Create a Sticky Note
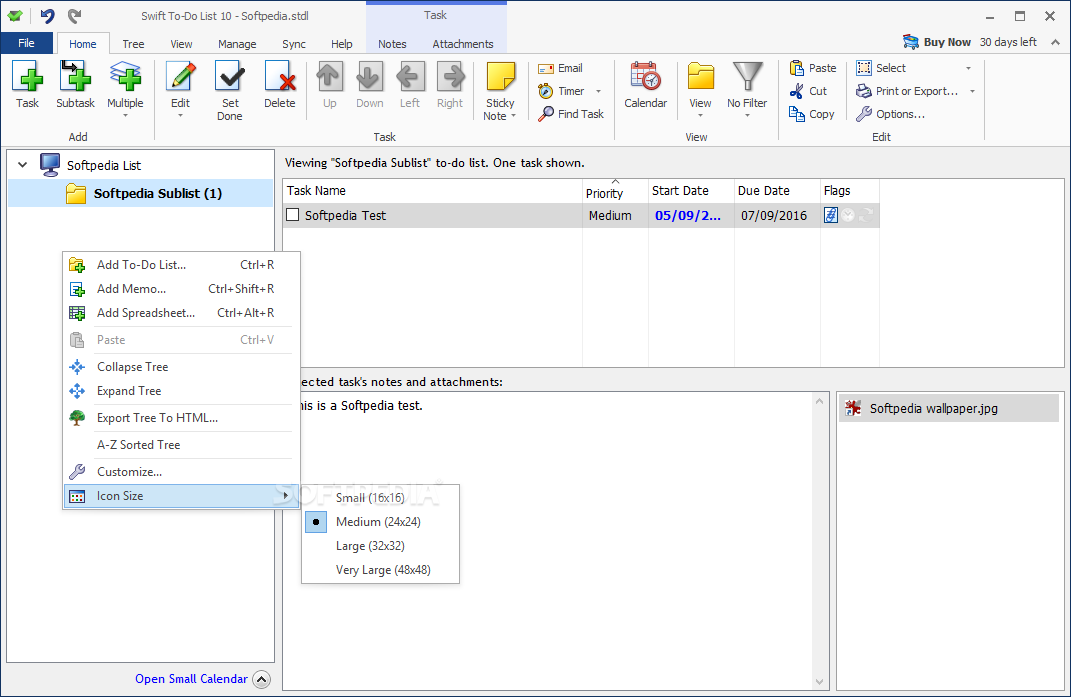The height and width of the screenshot is (697, 1071). 500,90
